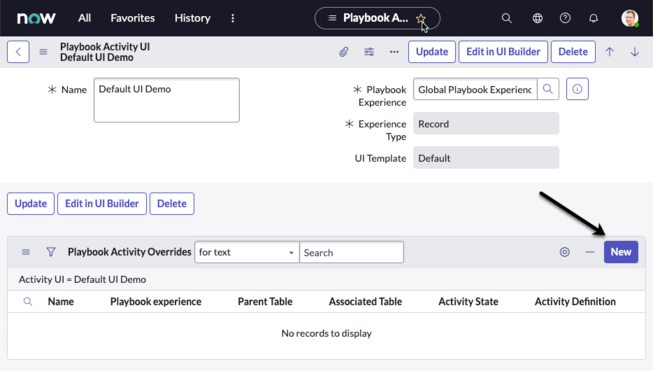This screenshot has width=653, height=371.
Task: Click Edit in UI Builder in header
Action: 503,52
